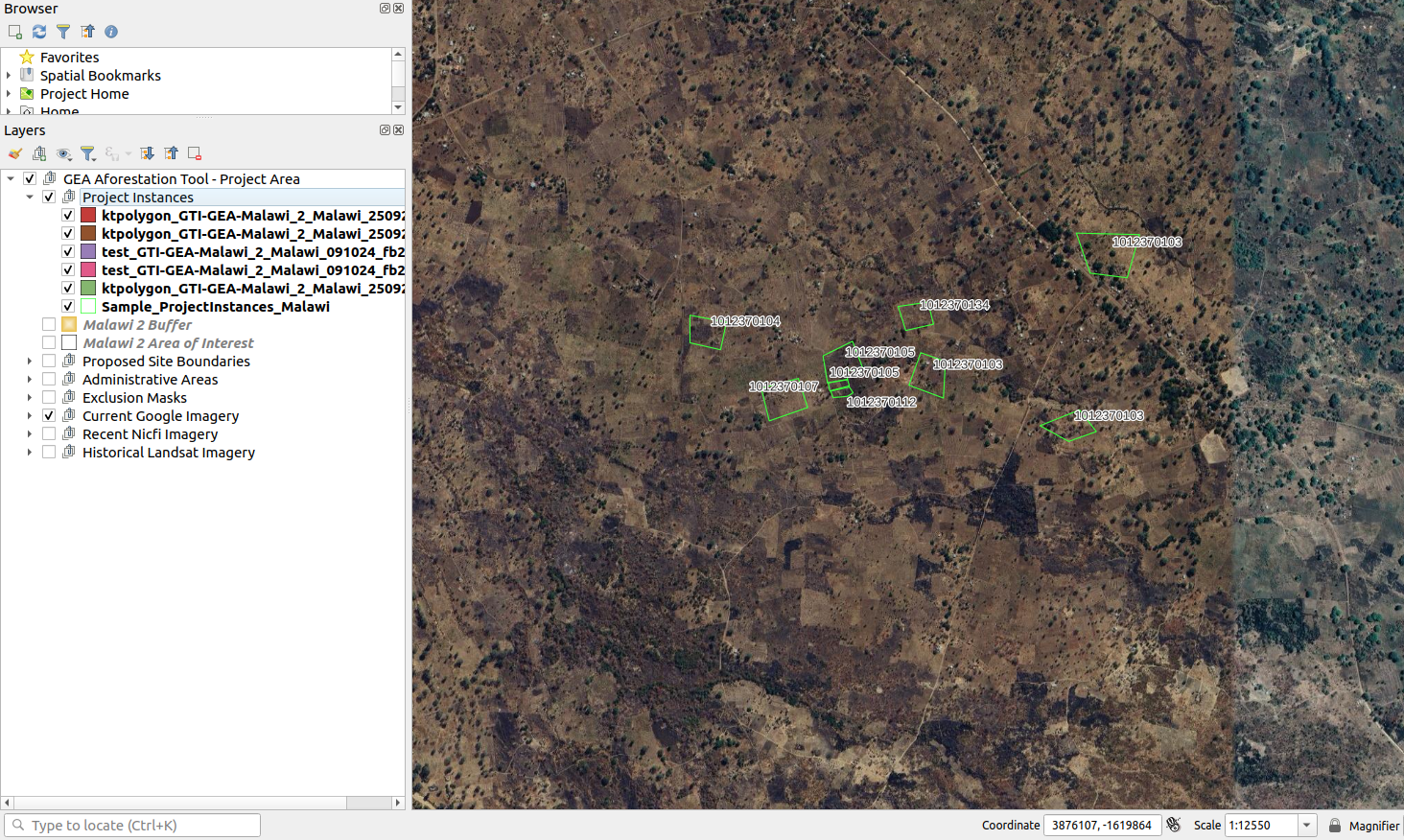Click the purple swatch of test layer
Screen dimensions: 1404x840
click(88, 251)
